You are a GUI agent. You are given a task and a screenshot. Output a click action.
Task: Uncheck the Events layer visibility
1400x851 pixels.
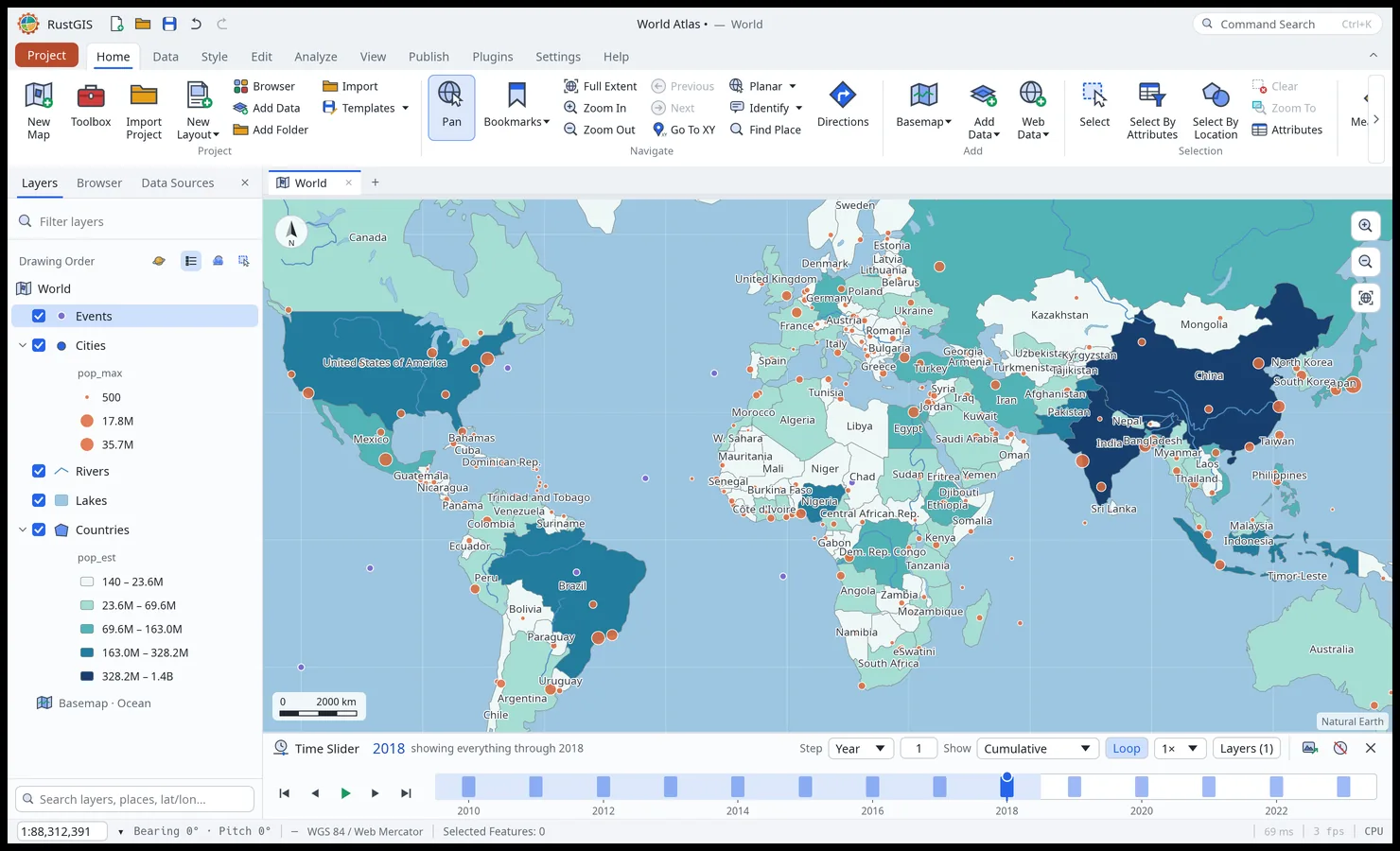[39, 316]
